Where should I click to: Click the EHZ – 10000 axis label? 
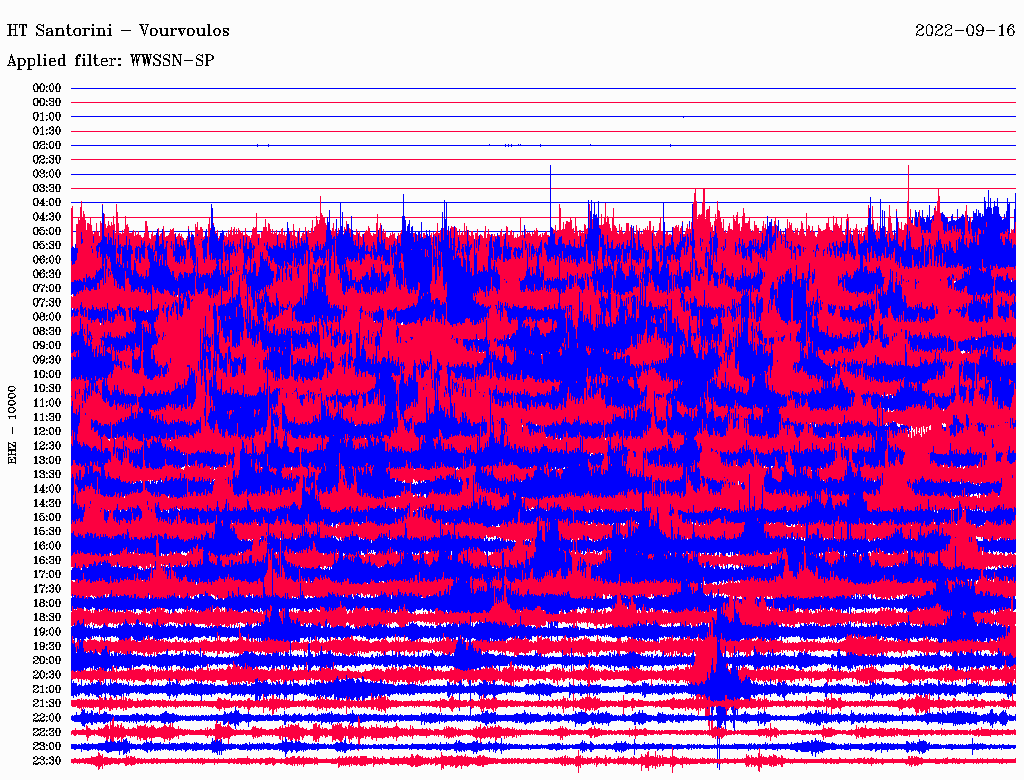point(12,425)
